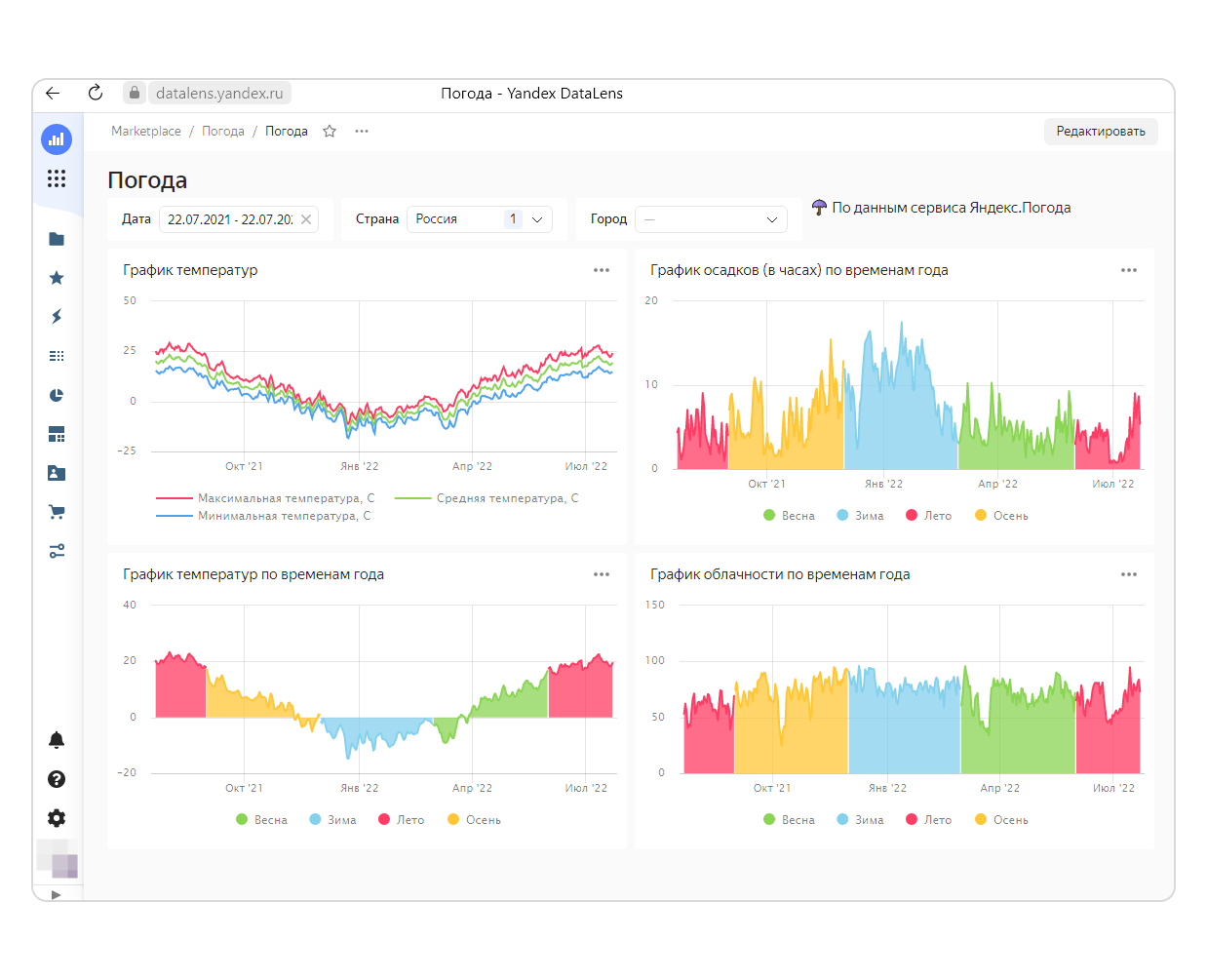Open favorites star icon in sidebar

57,278
